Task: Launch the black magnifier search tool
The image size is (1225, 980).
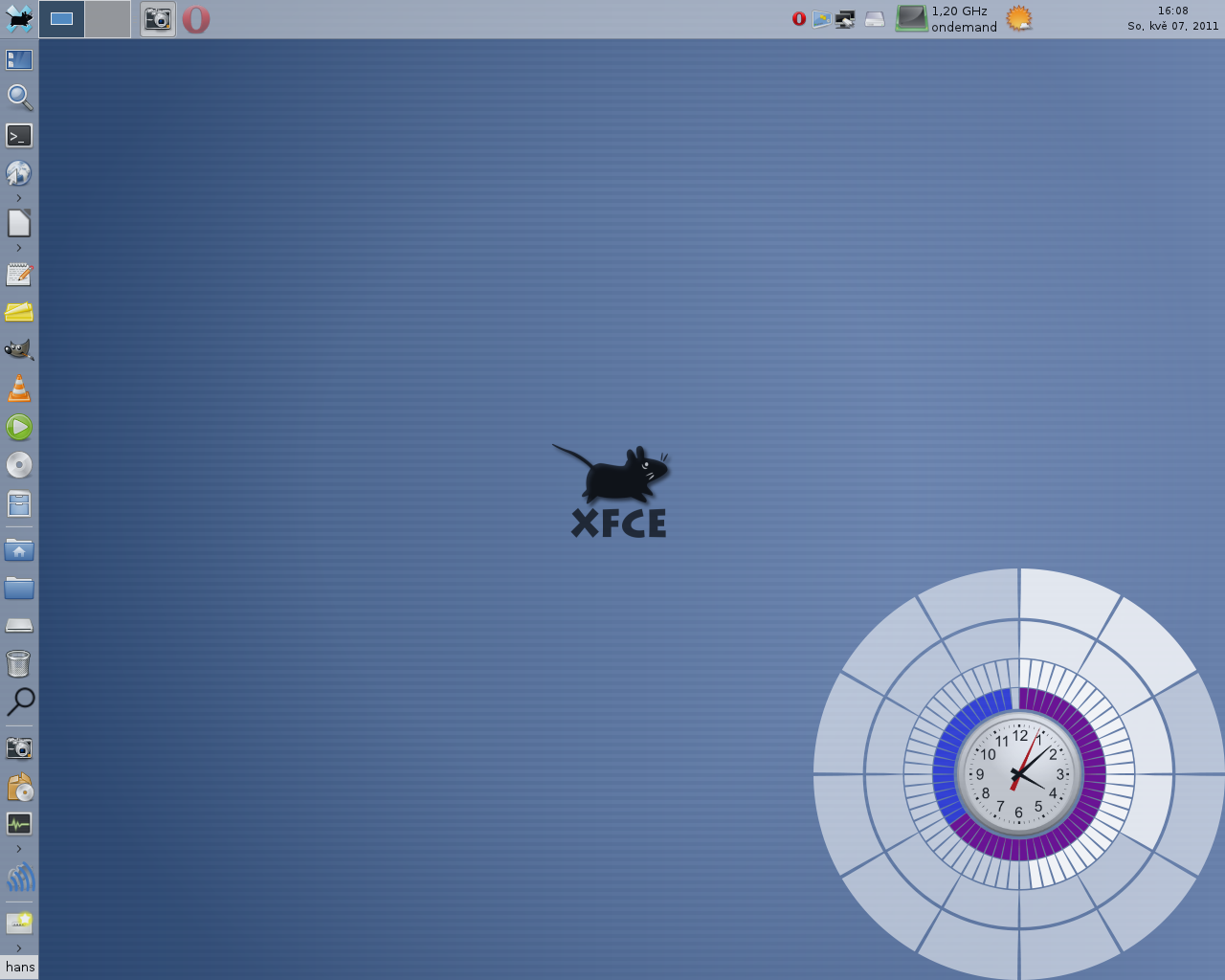Action: coord(19,702)
